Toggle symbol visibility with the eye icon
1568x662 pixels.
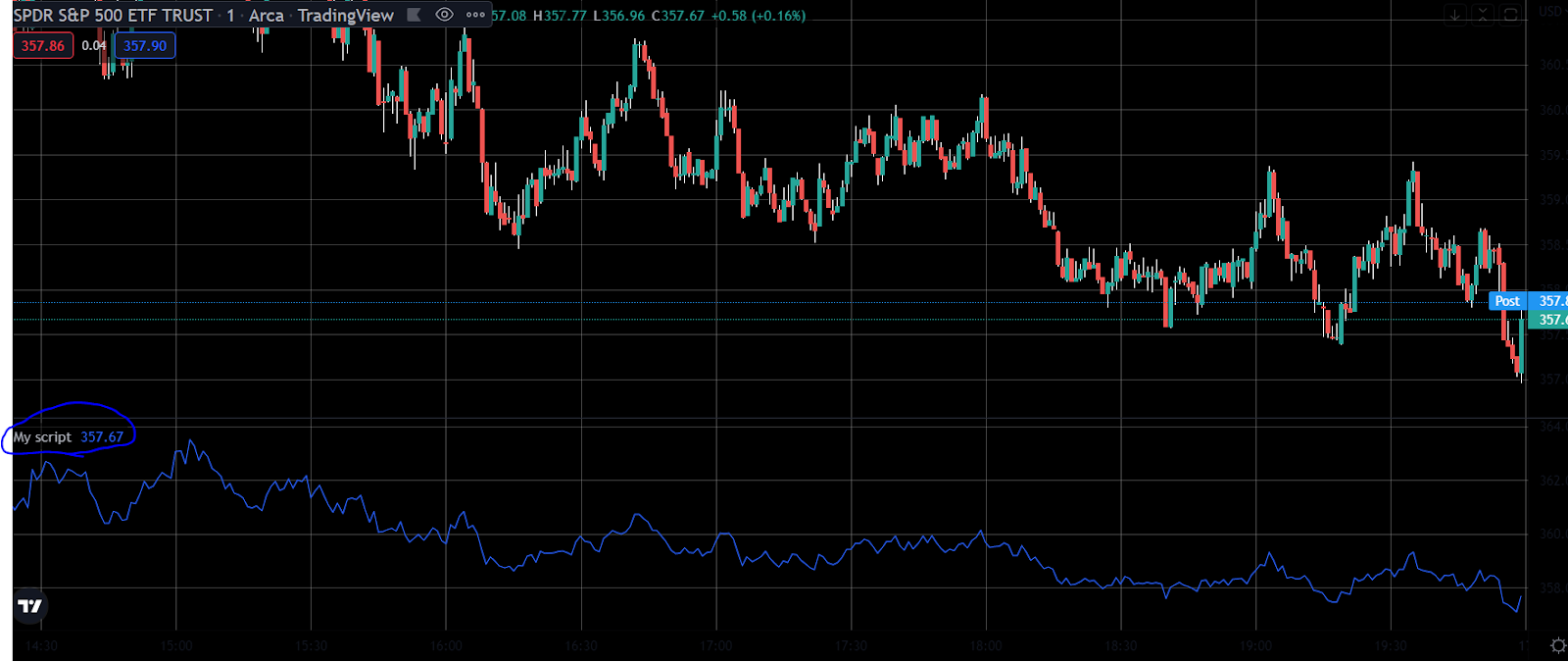click(444, 15)
